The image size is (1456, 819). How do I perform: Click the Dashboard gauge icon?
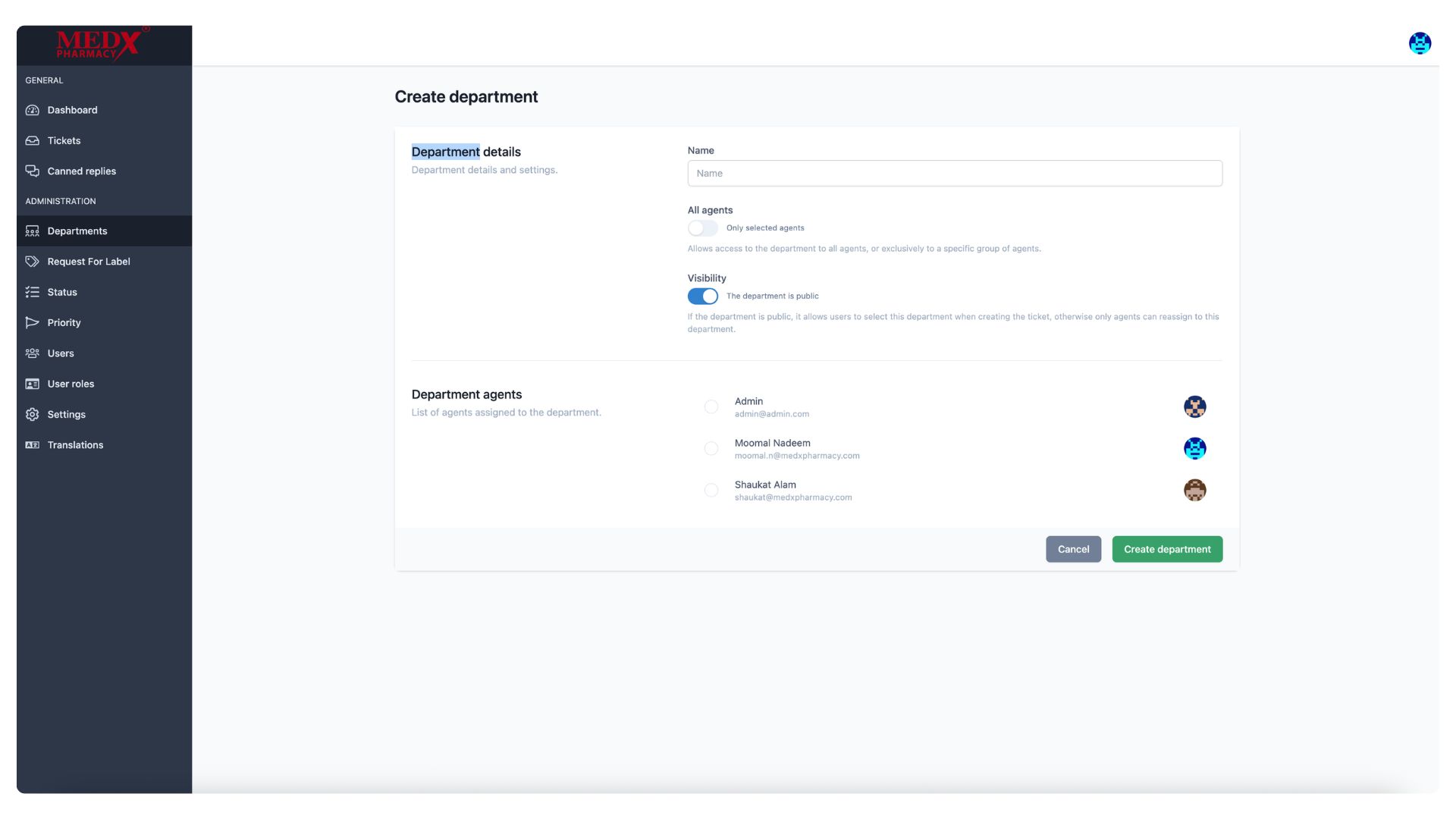tap(32, 110)
